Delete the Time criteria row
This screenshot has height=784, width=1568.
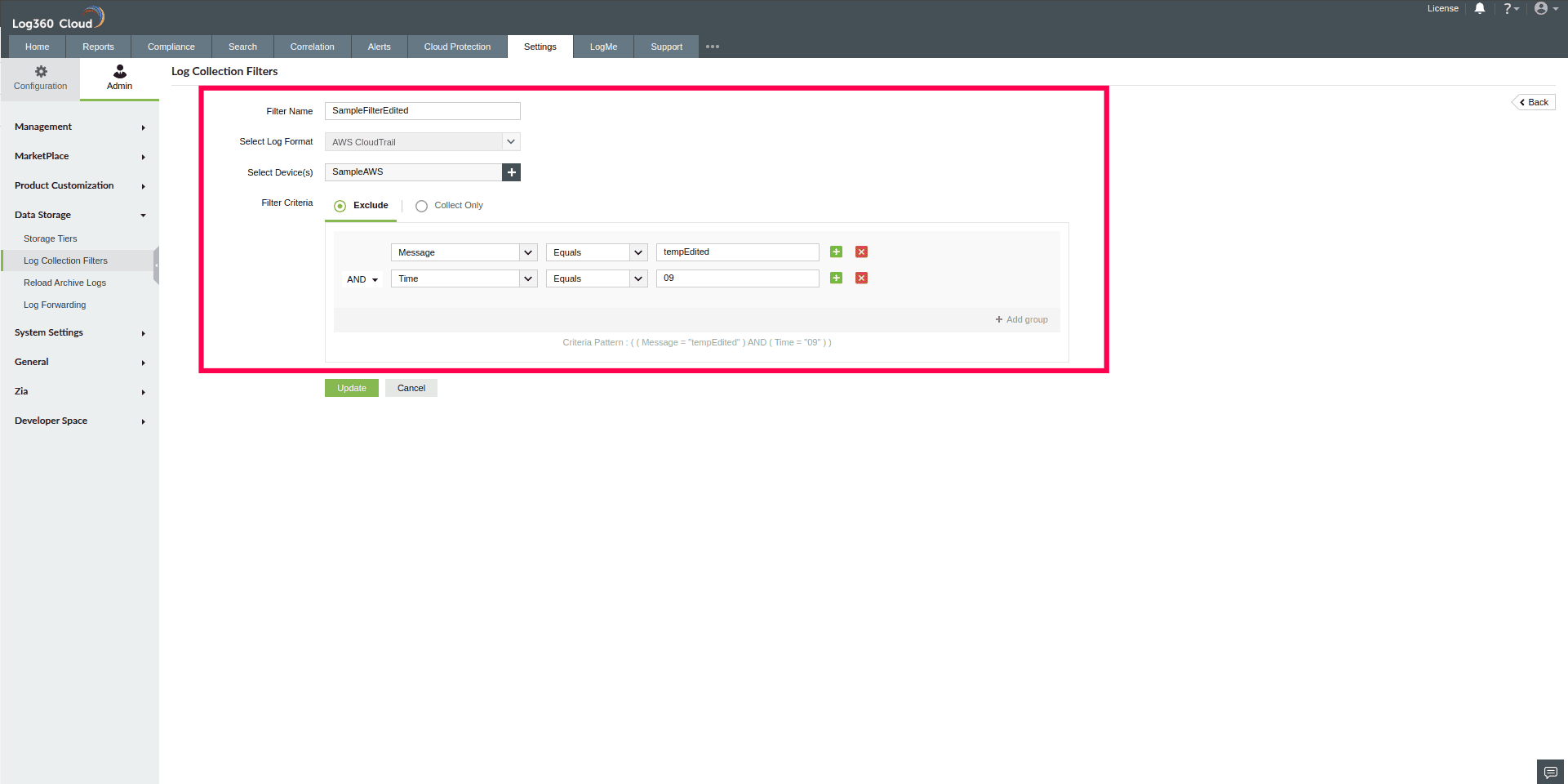[861, 278]
